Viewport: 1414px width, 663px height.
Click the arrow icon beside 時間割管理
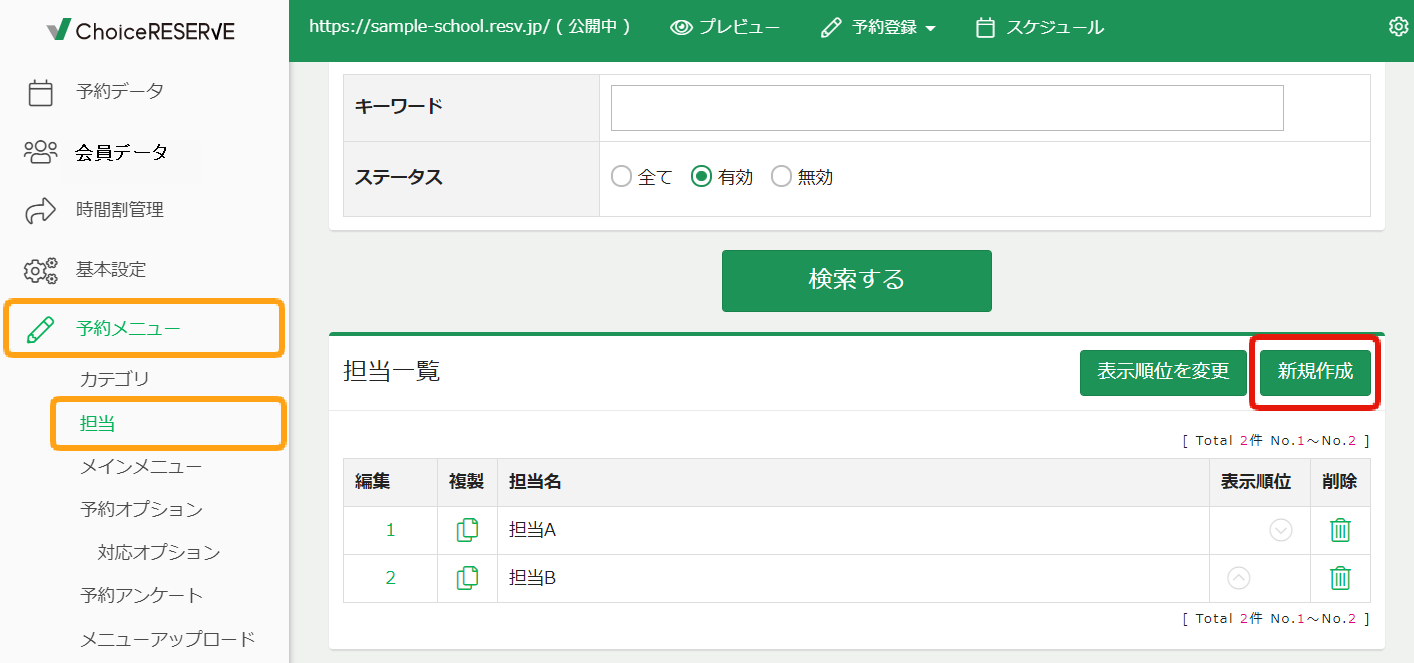point(40,211)
